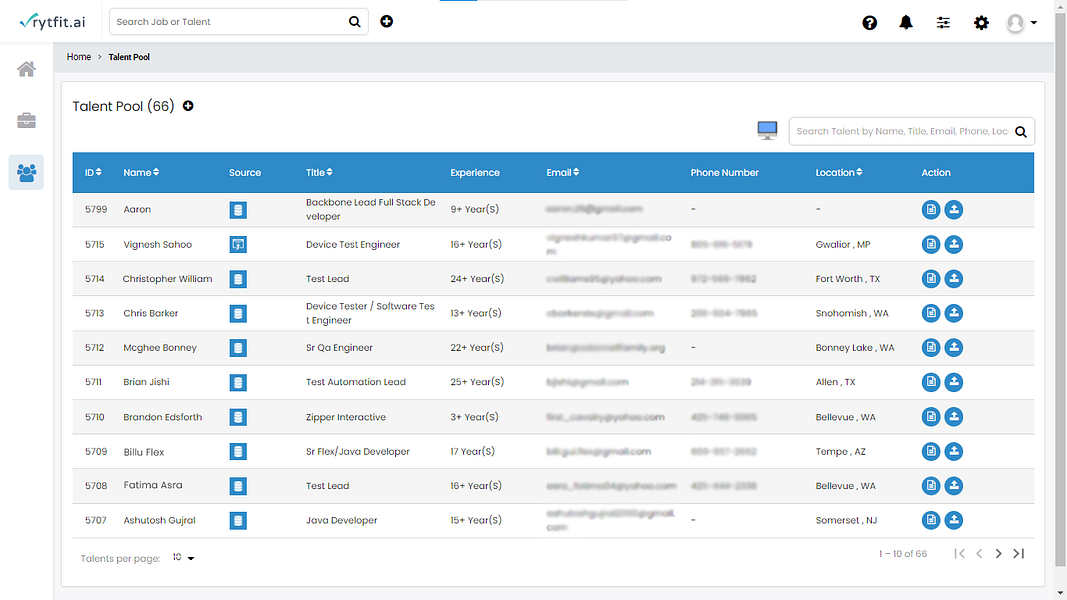Click source database icon for Aaron
The width and height of the screenshot is (1067, 600).
[238, 210]
